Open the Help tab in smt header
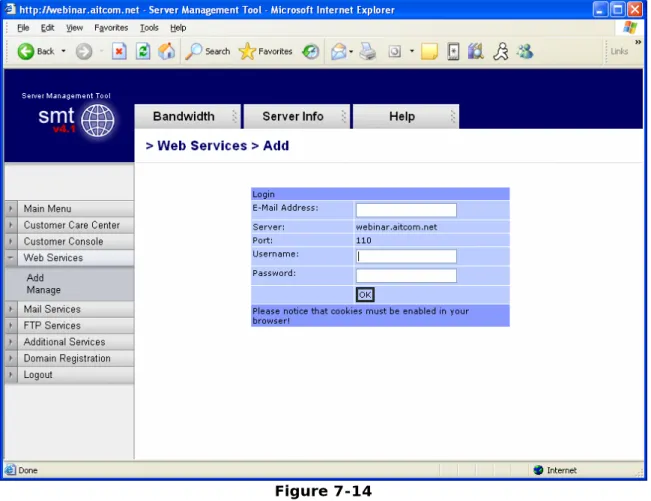Image resolution: width=651 pixels, height=501 pixels. pos(406,117)
